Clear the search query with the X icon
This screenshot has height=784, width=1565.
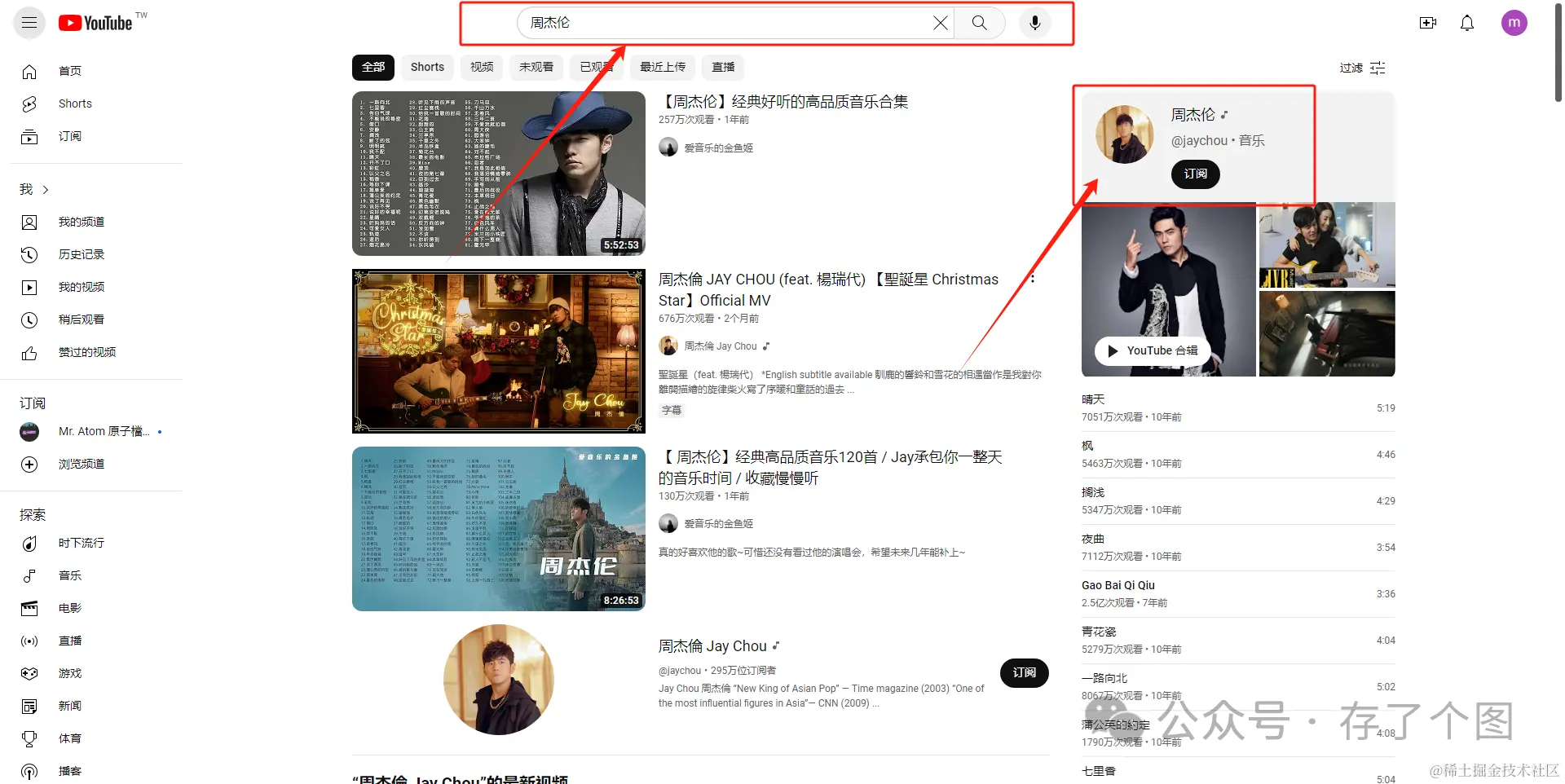940,23
